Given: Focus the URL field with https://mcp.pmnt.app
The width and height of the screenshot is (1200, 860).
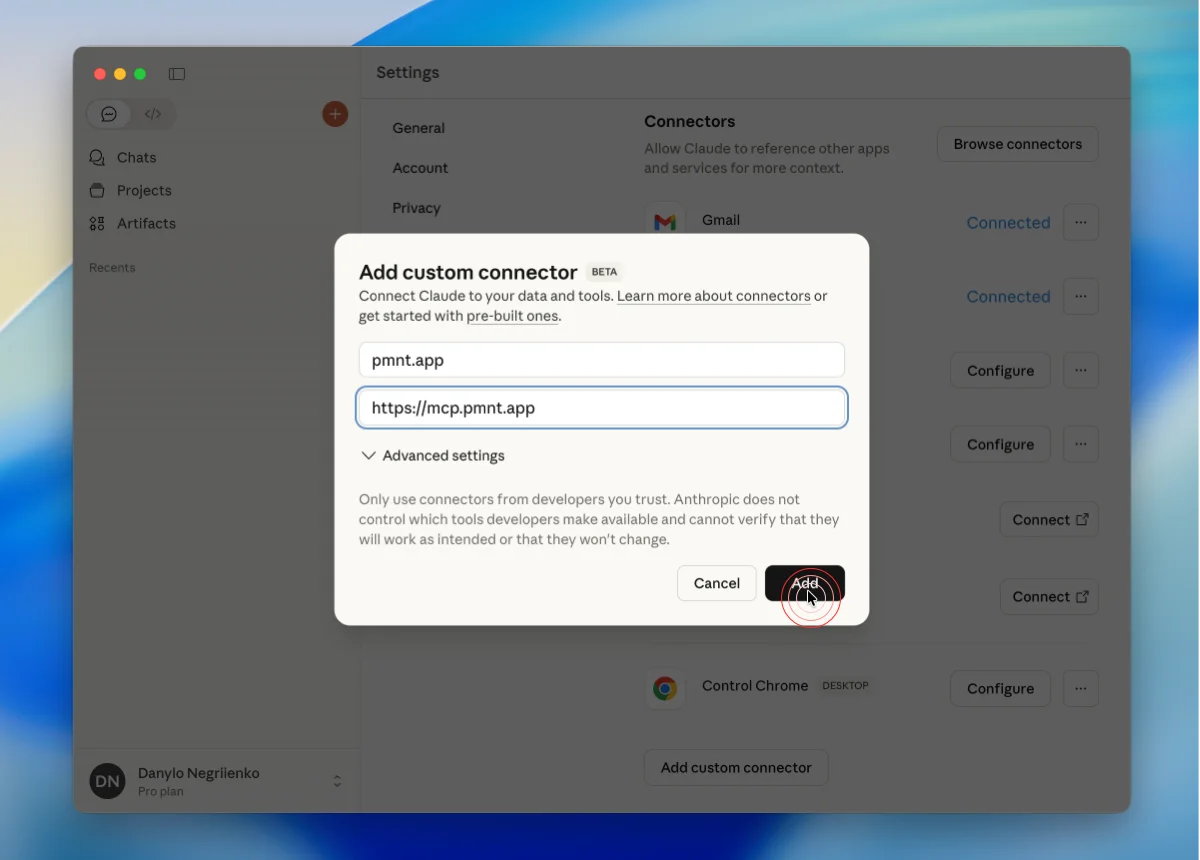Looking at the screenshot, I should click(601, 408).
